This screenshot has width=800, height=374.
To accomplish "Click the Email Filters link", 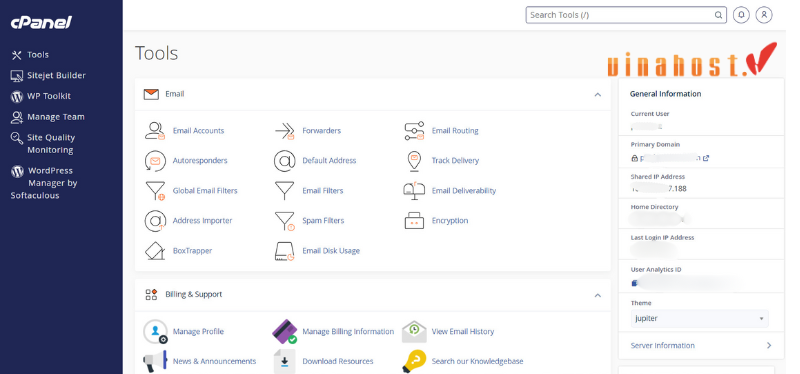I will point(322,191).
